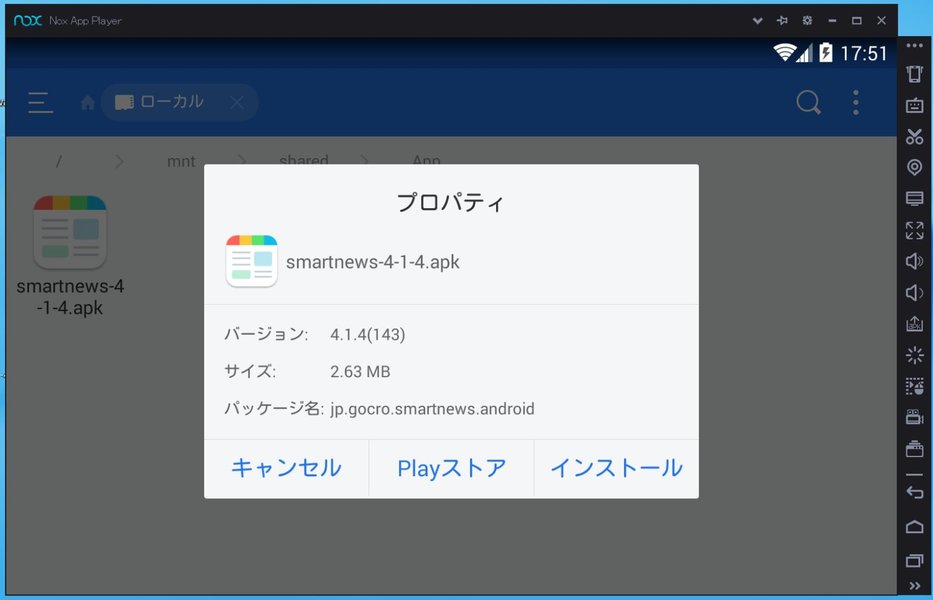The height and width of the screenshot is (600, 933).
Task: Tap the Android back arrow in sidebar
Action: (915, 492)
